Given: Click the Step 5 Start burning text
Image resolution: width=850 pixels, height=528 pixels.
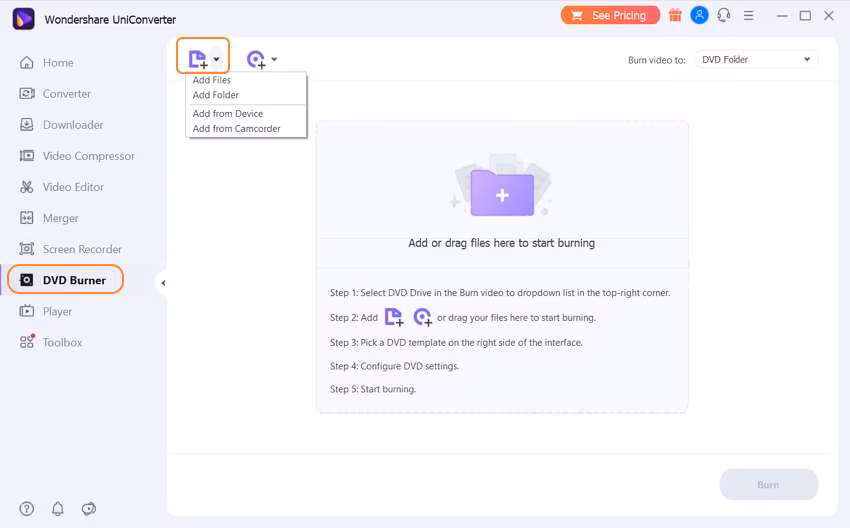Looking at the screenshot, I should click(373, 389).
